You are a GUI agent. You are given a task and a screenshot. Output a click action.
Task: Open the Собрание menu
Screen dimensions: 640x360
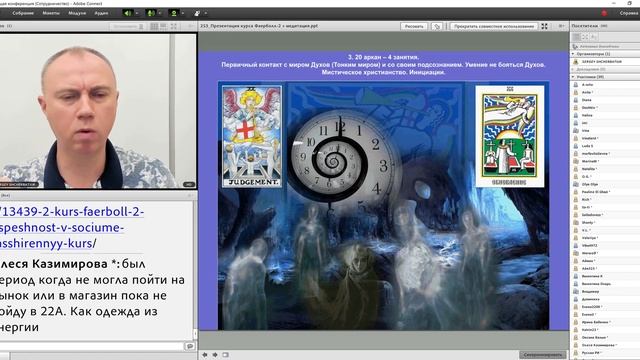pyautogui.click(x=23, y=13)
